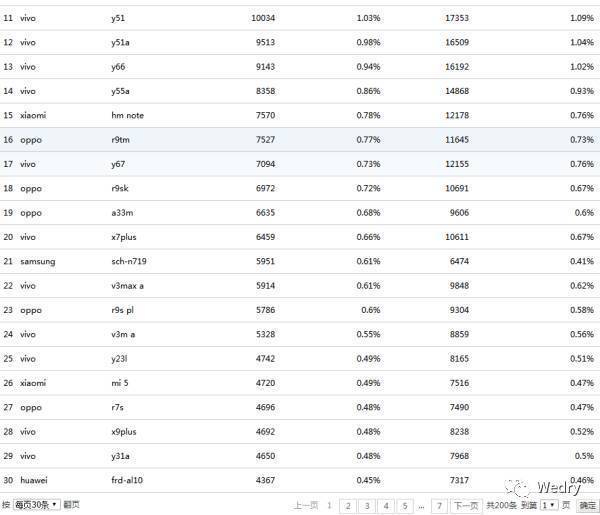Click the 上一页 previous page link

point(306,506)
